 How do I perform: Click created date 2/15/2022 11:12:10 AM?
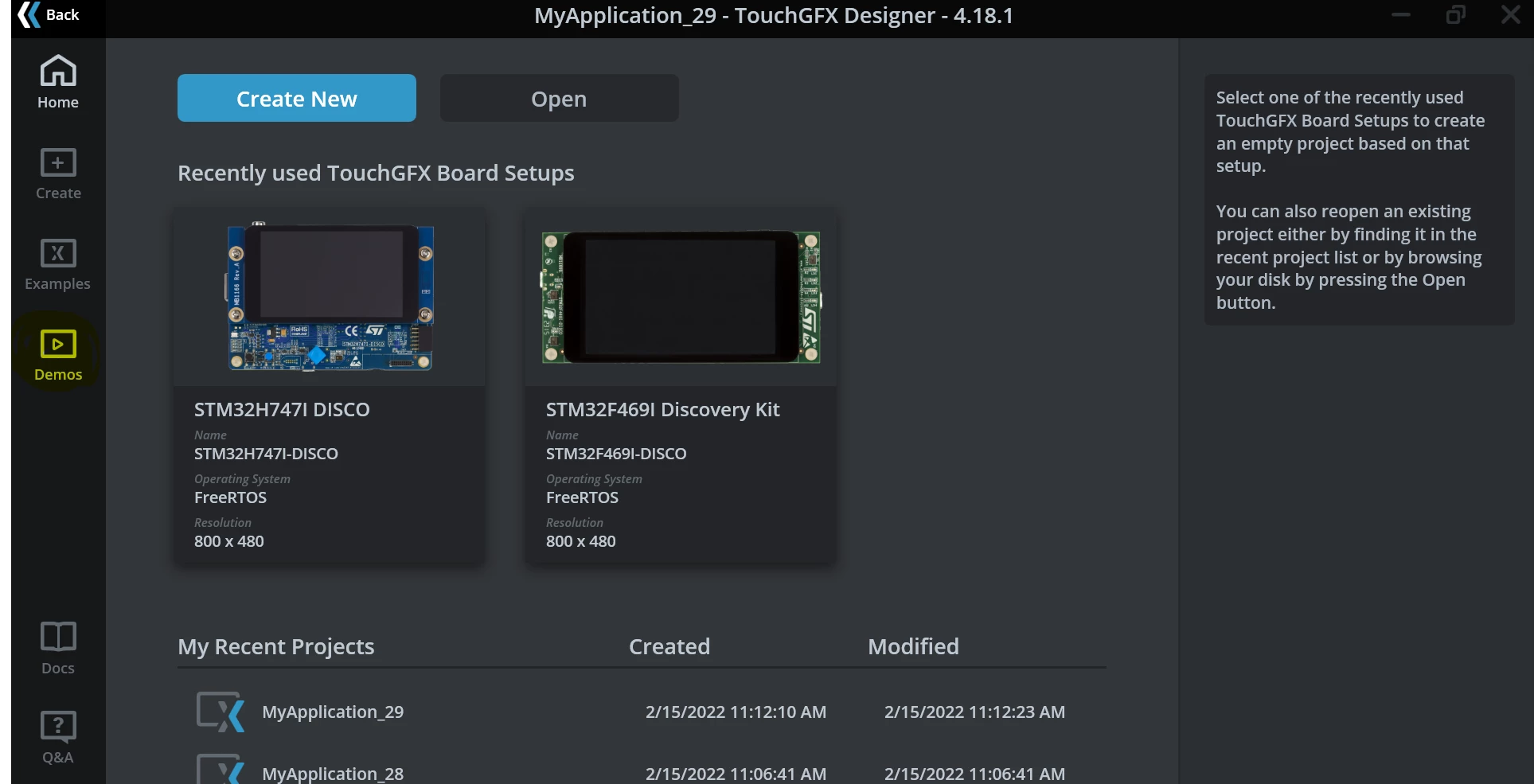[x=736, y=712]
